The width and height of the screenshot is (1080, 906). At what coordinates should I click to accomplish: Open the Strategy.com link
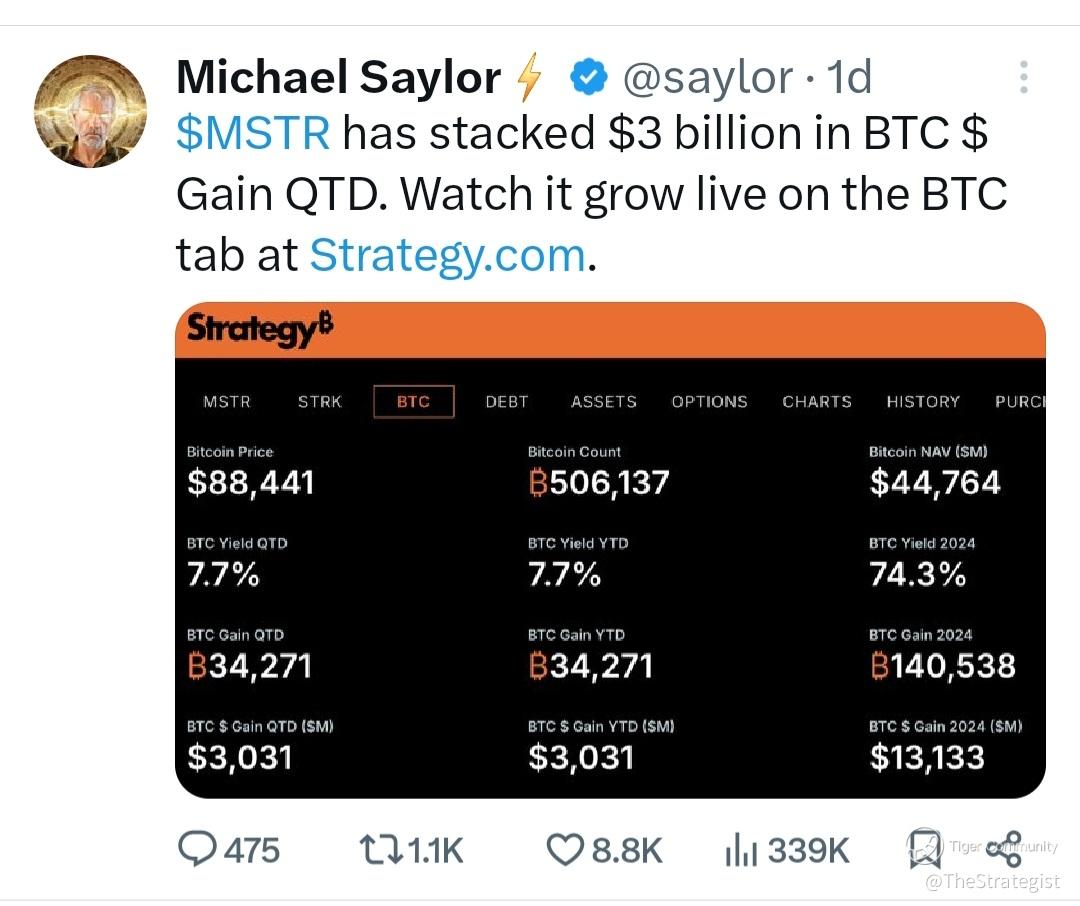[x=448, y=255]
